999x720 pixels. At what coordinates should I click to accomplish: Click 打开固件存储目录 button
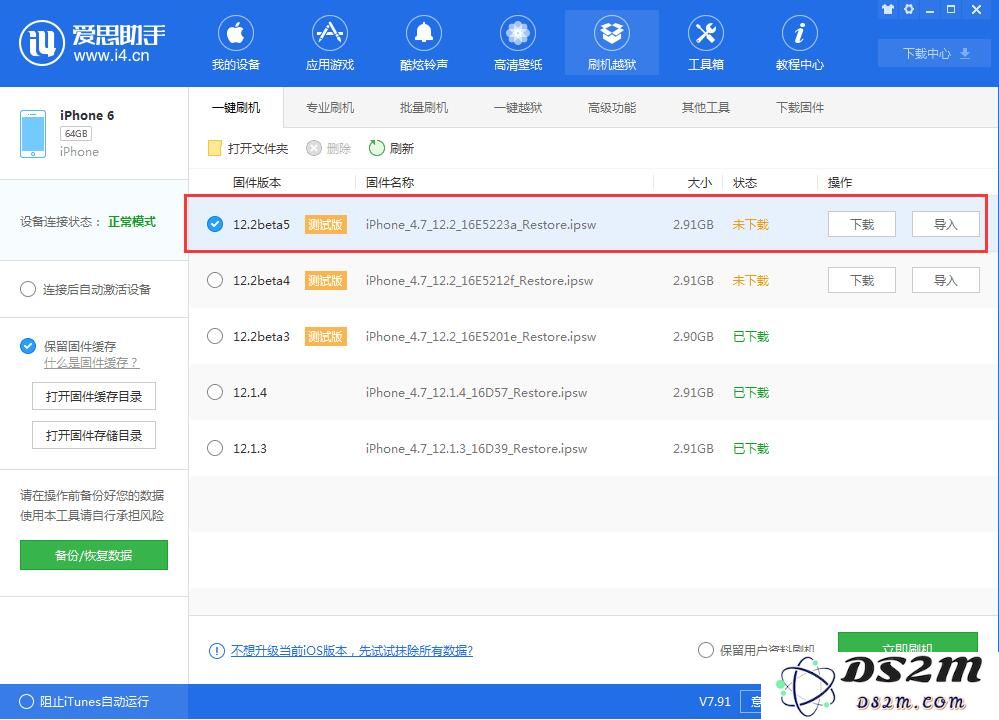(94, 436)
